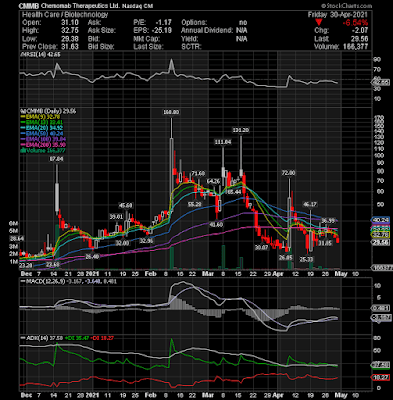The width and height of the screenshot is (393, 400).
Task: Click the StockCharts.com credit link
Action: click(x=347, y=6)
